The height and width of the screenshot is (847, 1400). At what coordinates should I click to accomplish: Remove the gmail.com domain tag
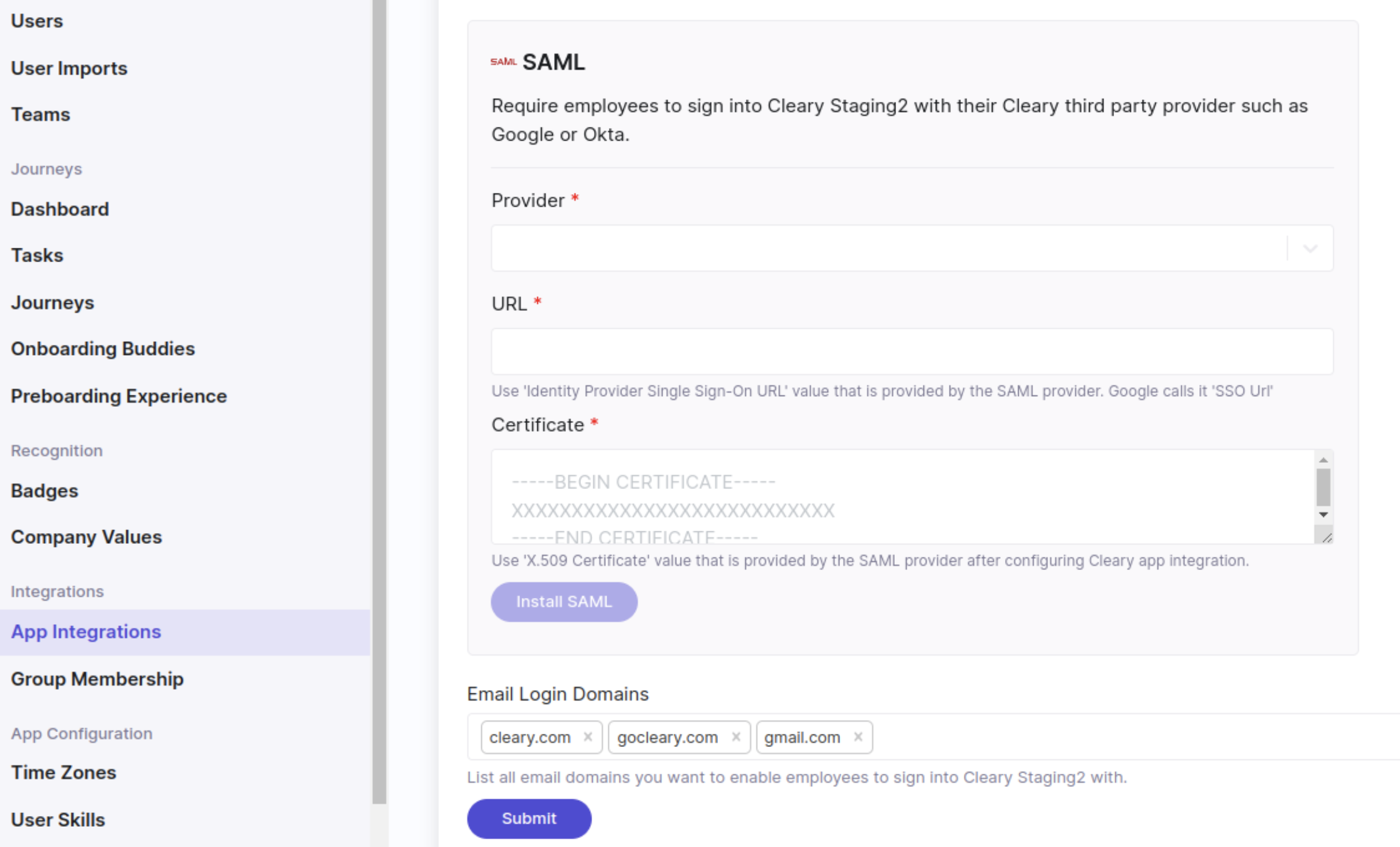pyautogui.click(x=858, y=737)
